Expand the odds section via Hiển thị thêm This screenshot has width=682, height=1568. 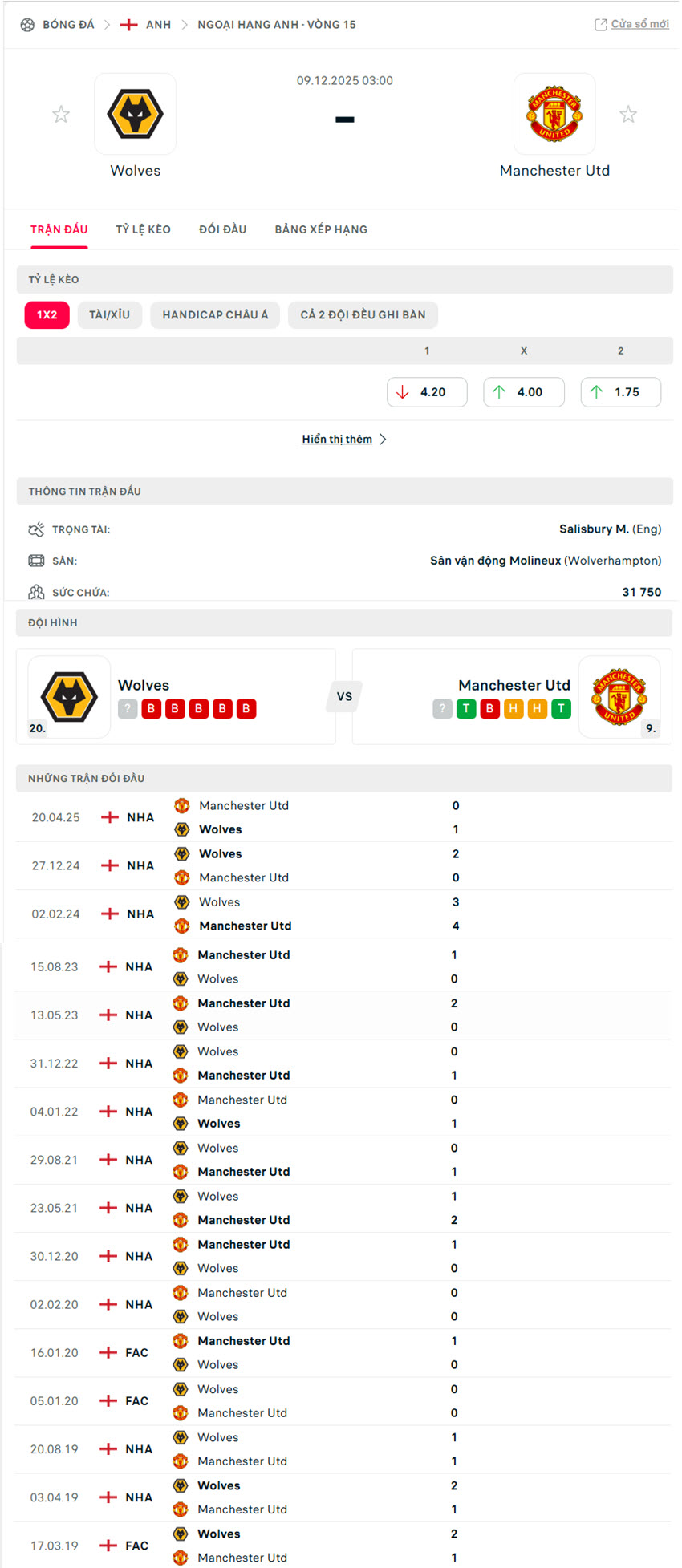click(335, 439)
